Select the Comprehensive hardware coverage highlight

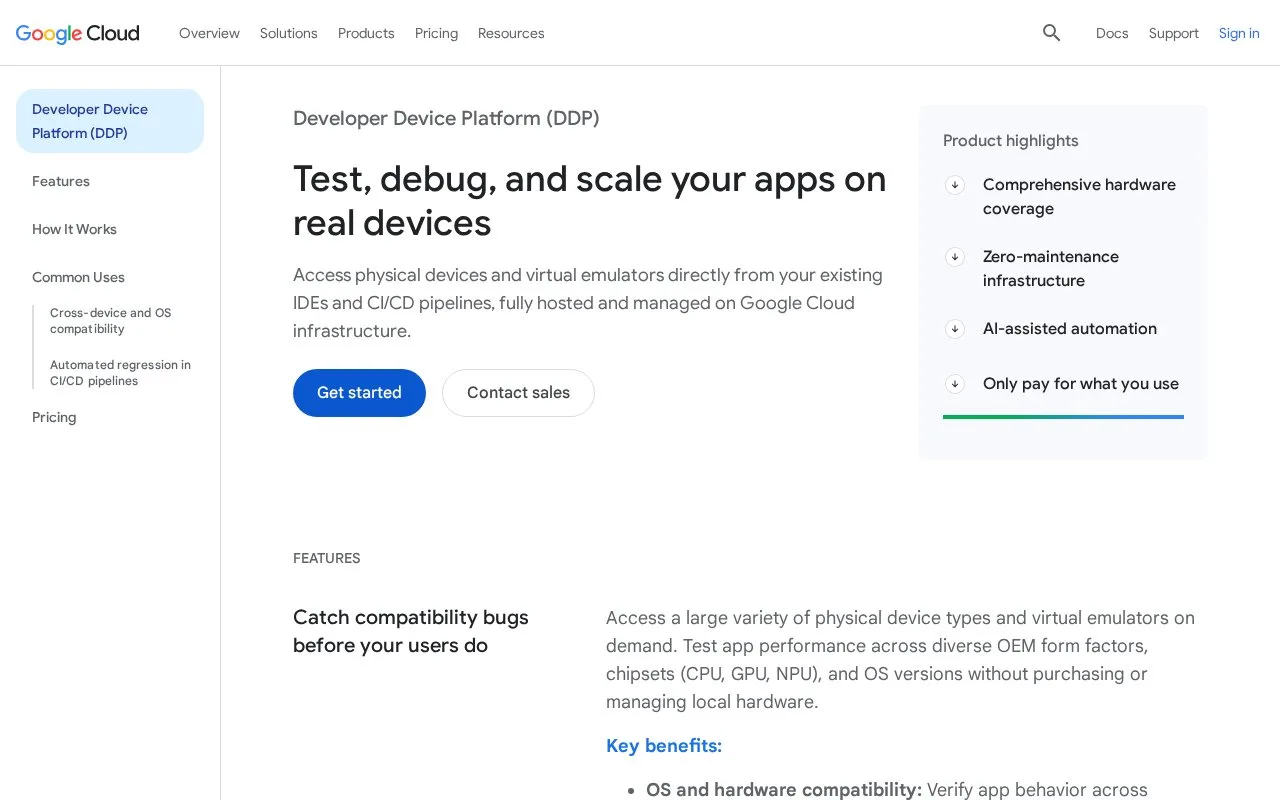pos(1079,197)
